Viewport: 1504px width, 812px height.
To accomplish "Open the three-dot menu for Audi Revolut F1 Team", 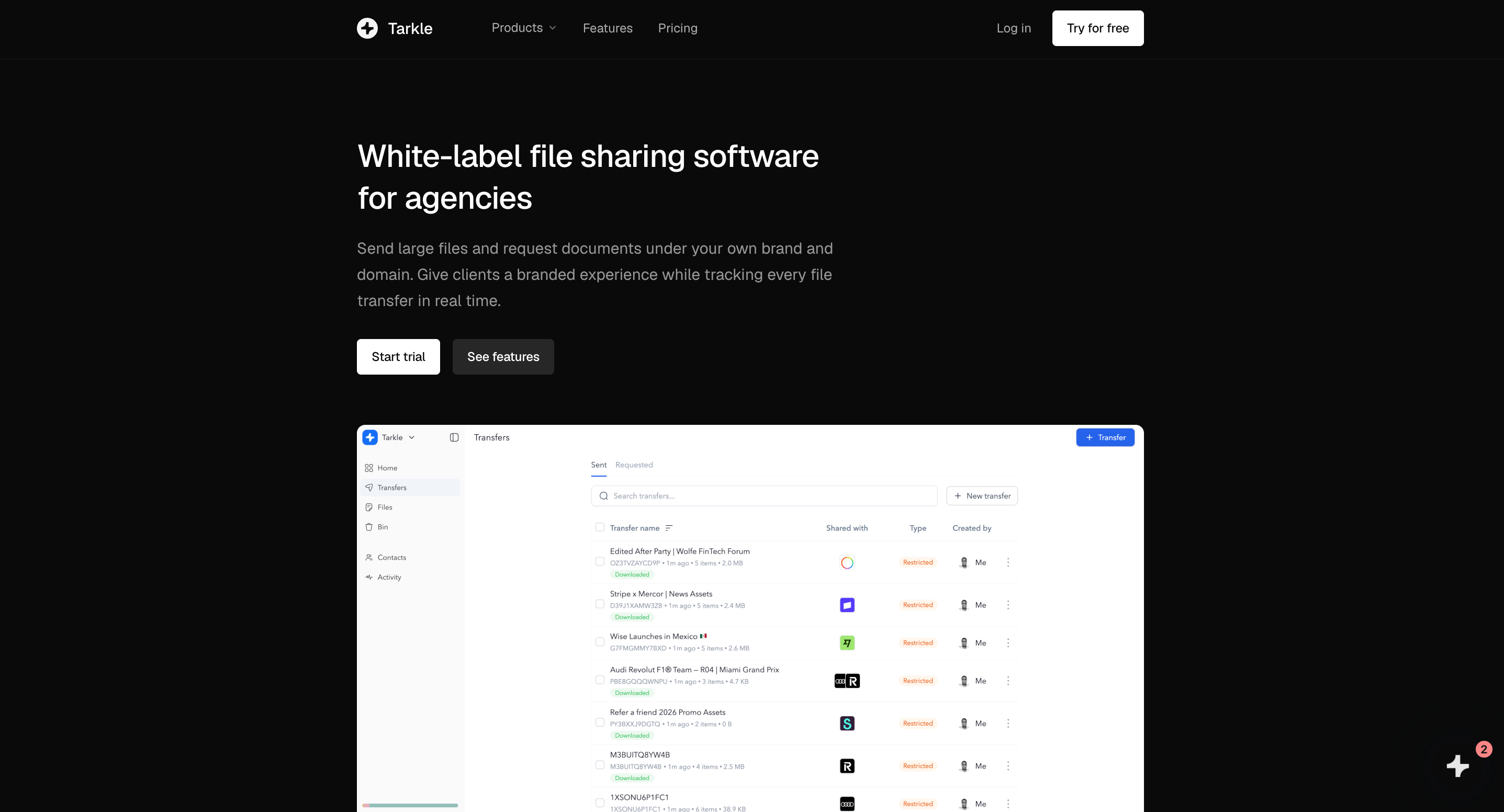I will [x=1008, y=681].
